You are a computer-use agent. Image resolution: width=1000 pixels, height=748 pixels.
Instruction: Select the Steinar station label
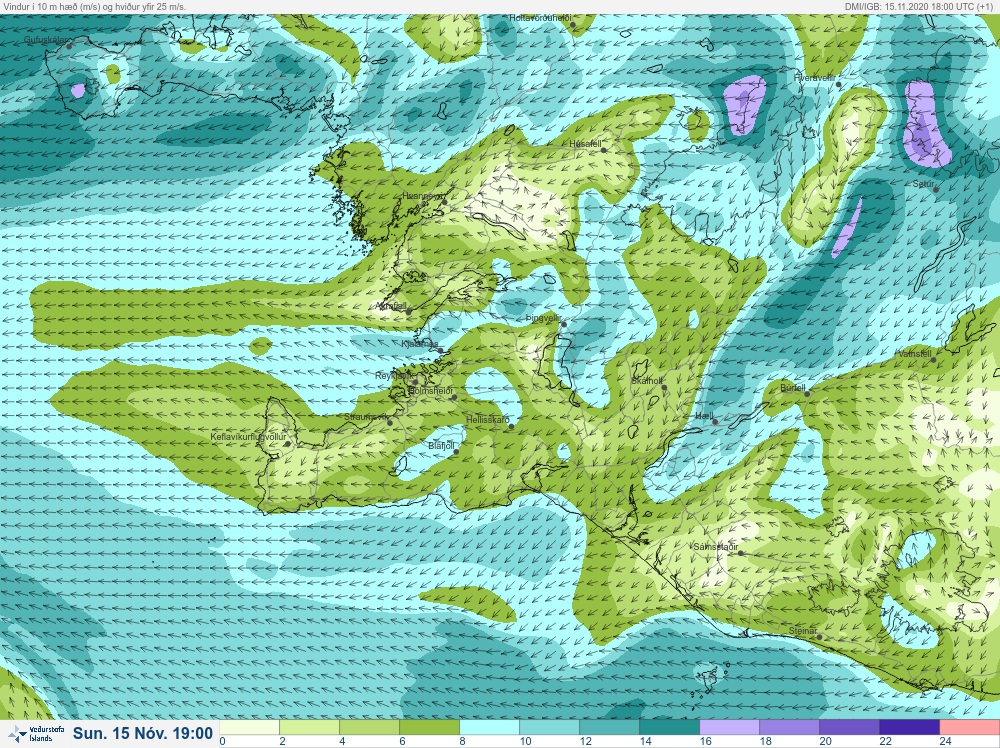click(x=802, y=631)
